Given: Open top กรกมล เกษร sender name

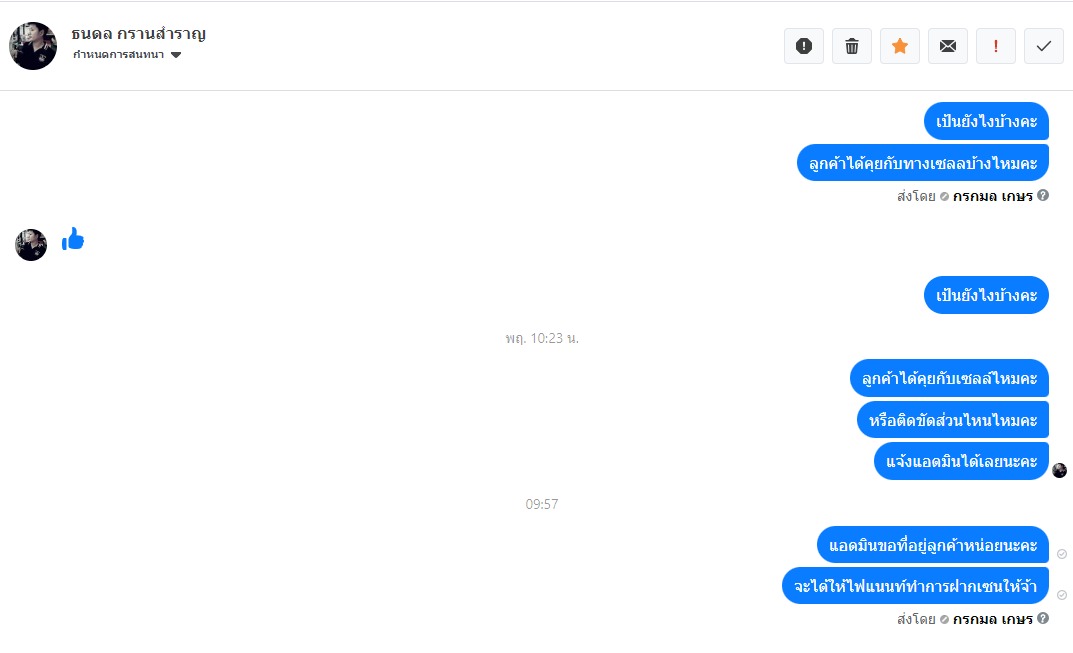Looking at the screenshot, I should coord(992,196).
